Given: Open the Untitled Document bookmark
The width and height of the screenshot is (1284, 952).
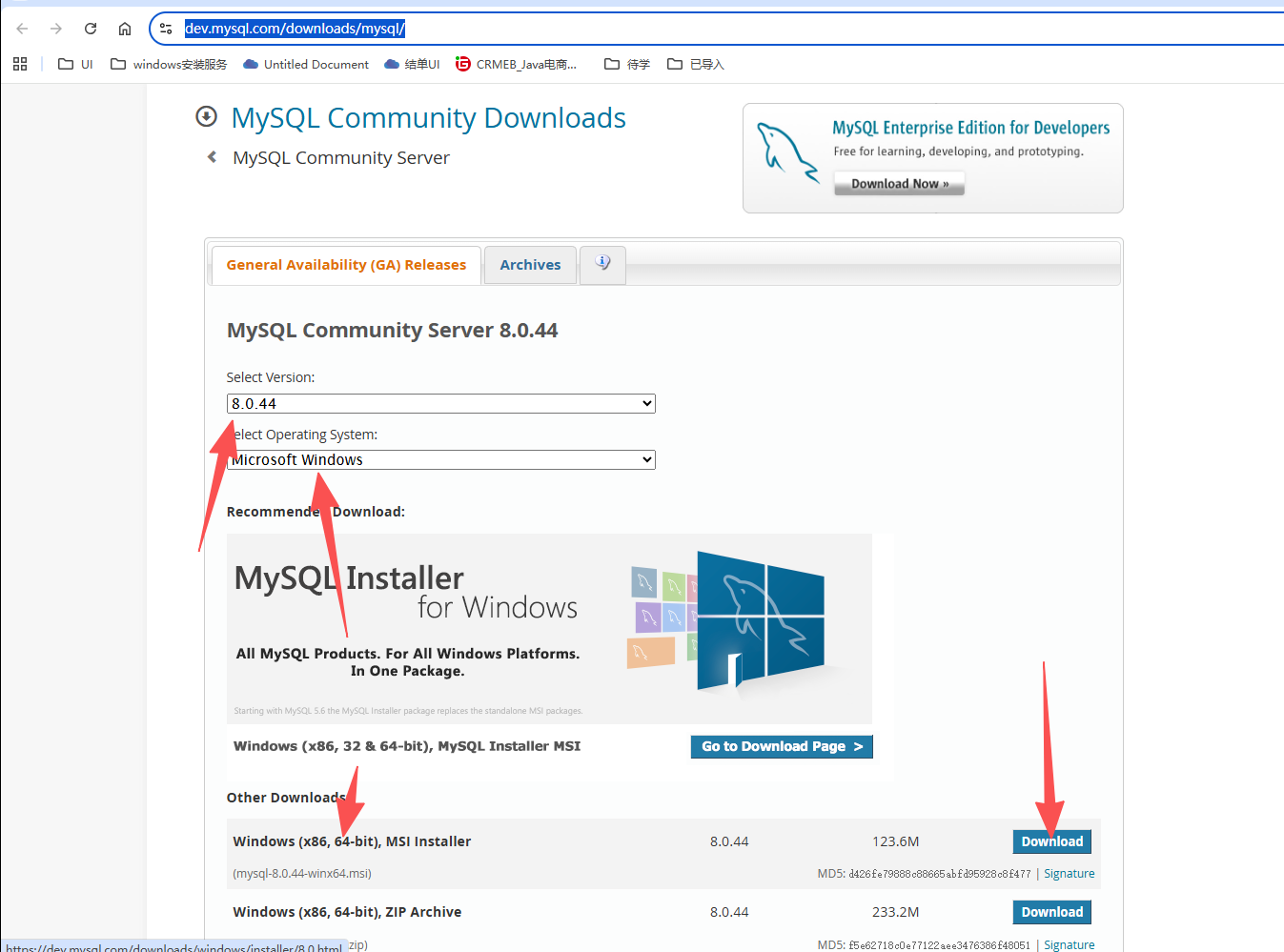Looking at the screenshot, I should tap(306, 64).
